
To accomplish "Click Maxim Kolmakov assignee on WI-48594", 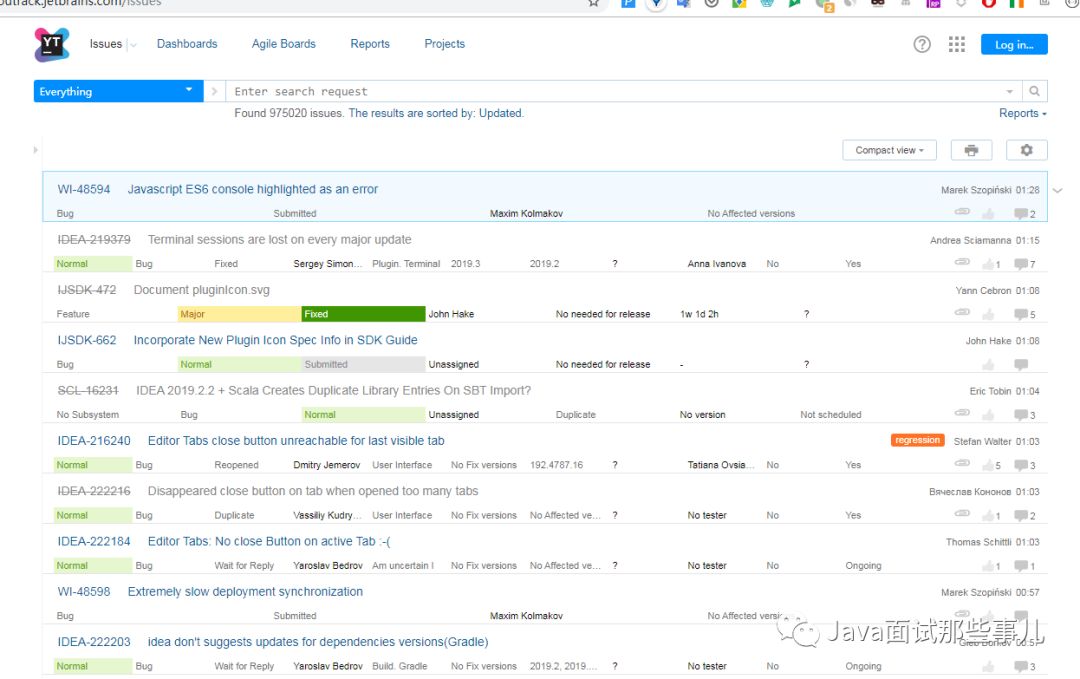I will coord(526,213).
